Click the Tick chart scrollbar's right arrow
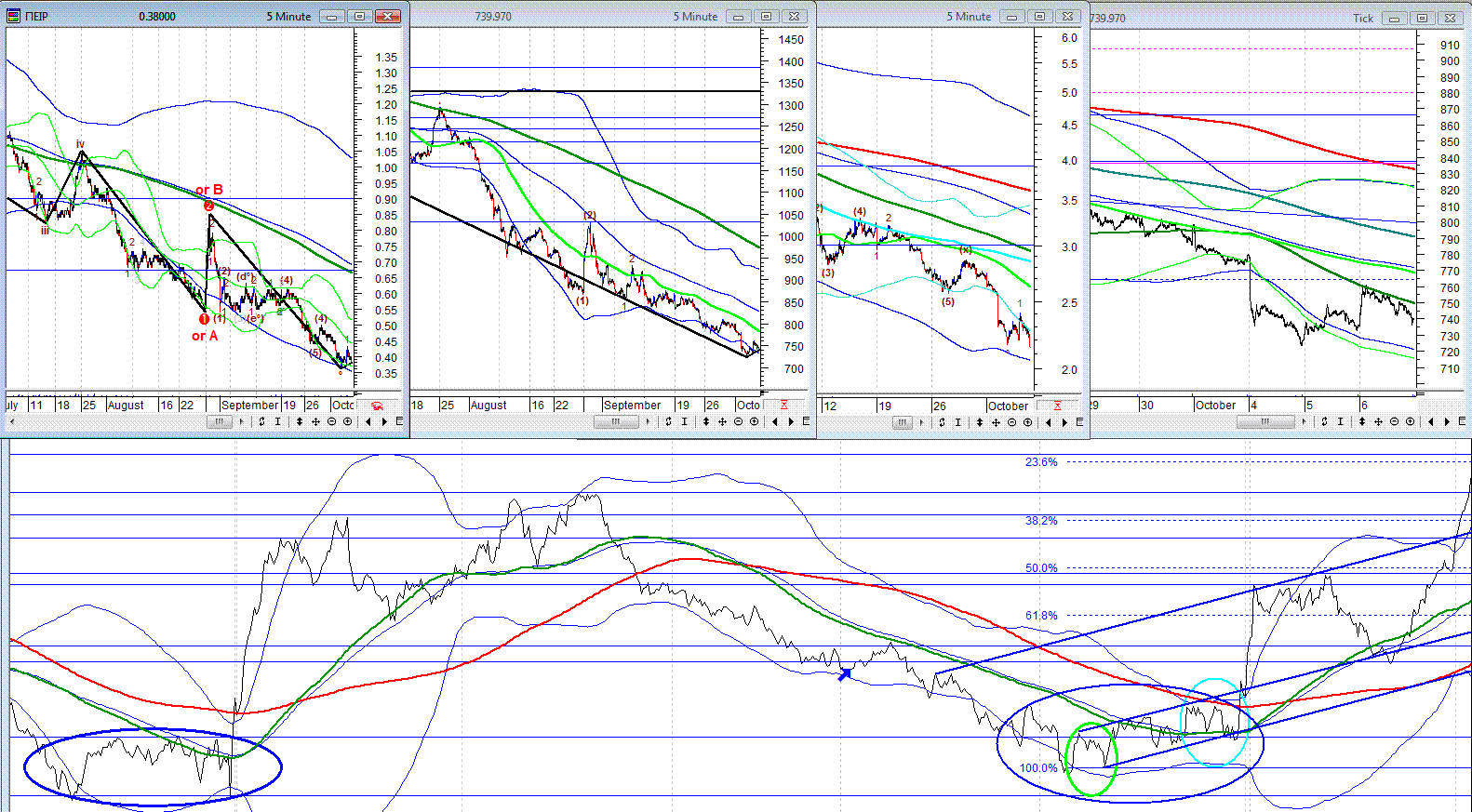The image size is (1472, 812). coord(1304,421)
